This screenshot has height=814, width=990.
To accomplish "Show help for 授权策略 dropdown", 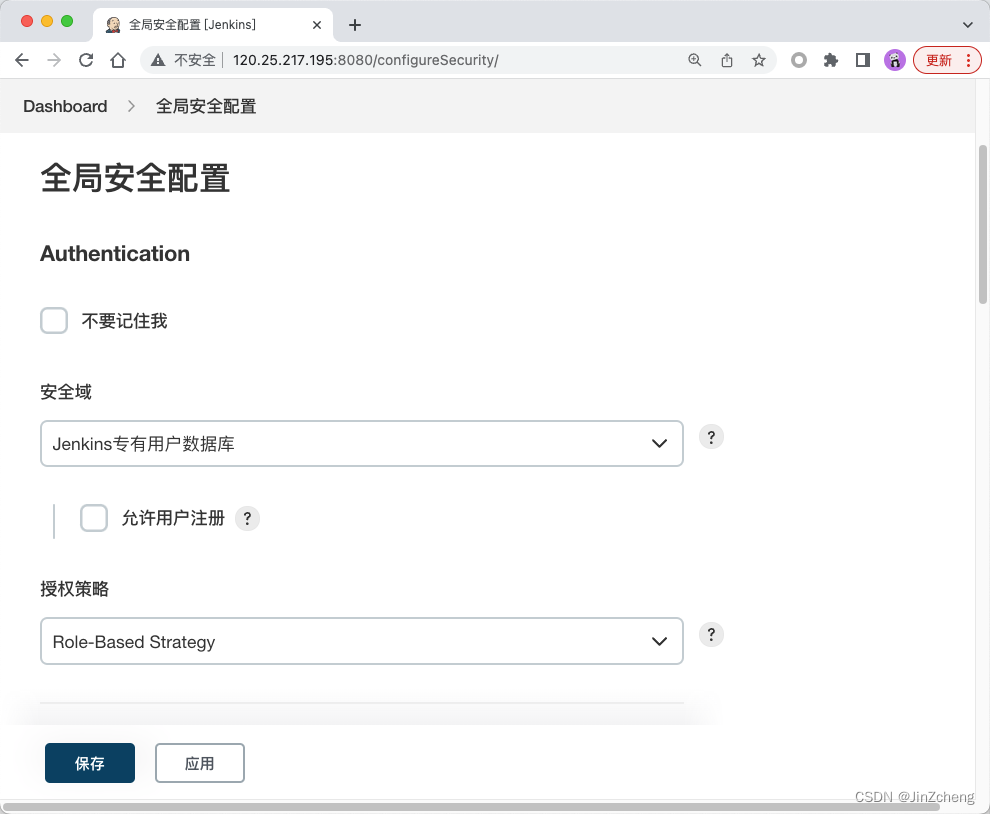I will tap(711, 634).
